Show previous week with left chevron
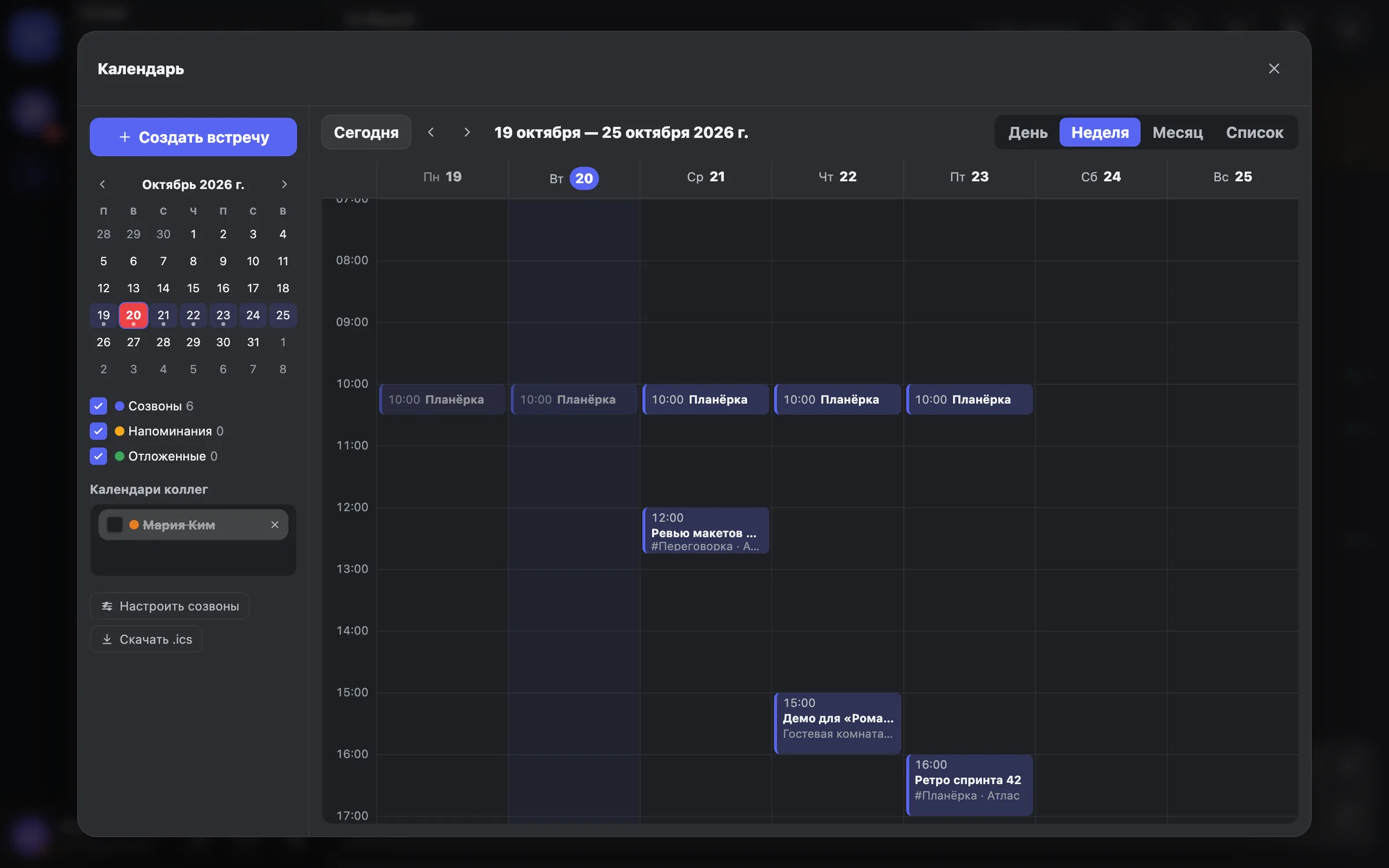Image resolution: width=1389 pixels, height=868 pixels. tap(431, 133)
